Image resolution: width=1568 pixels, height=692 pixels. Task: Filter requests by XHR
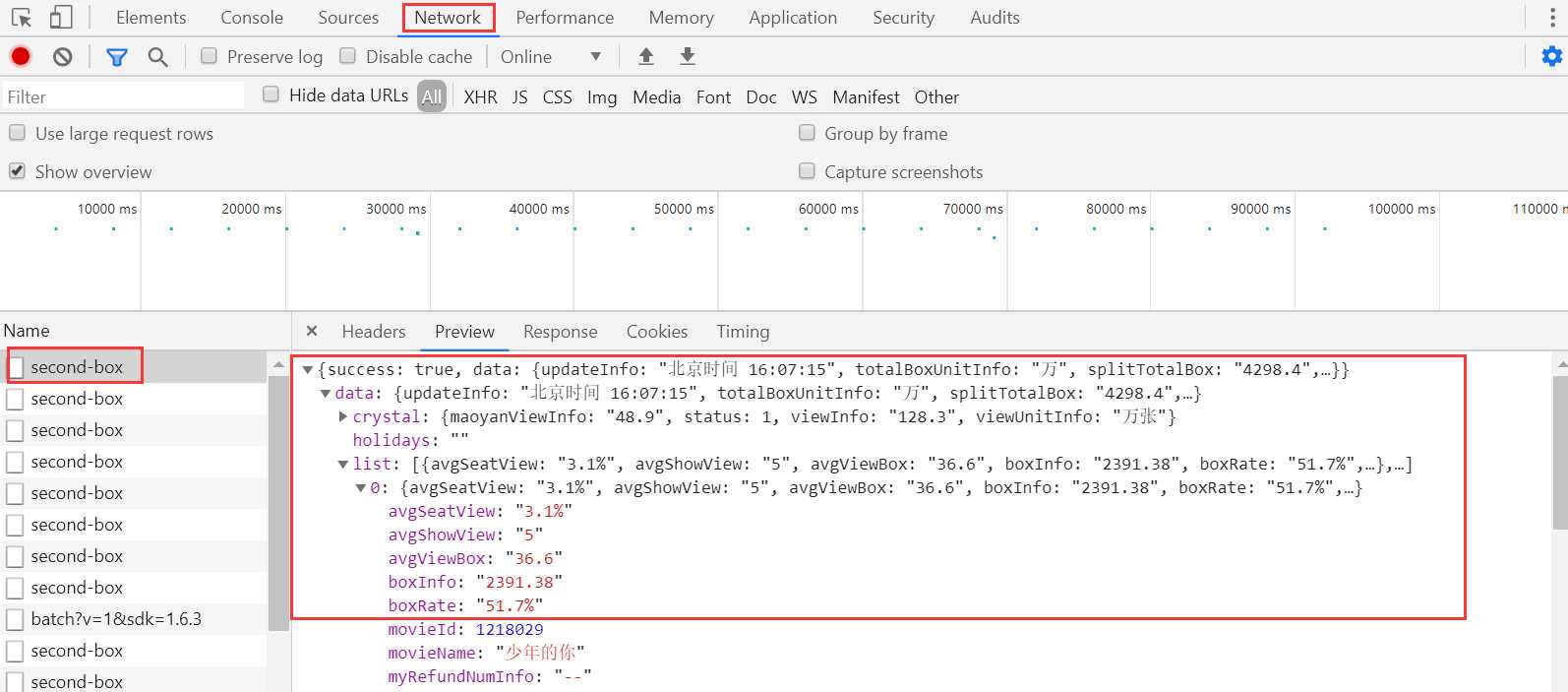tap(480, 96)
